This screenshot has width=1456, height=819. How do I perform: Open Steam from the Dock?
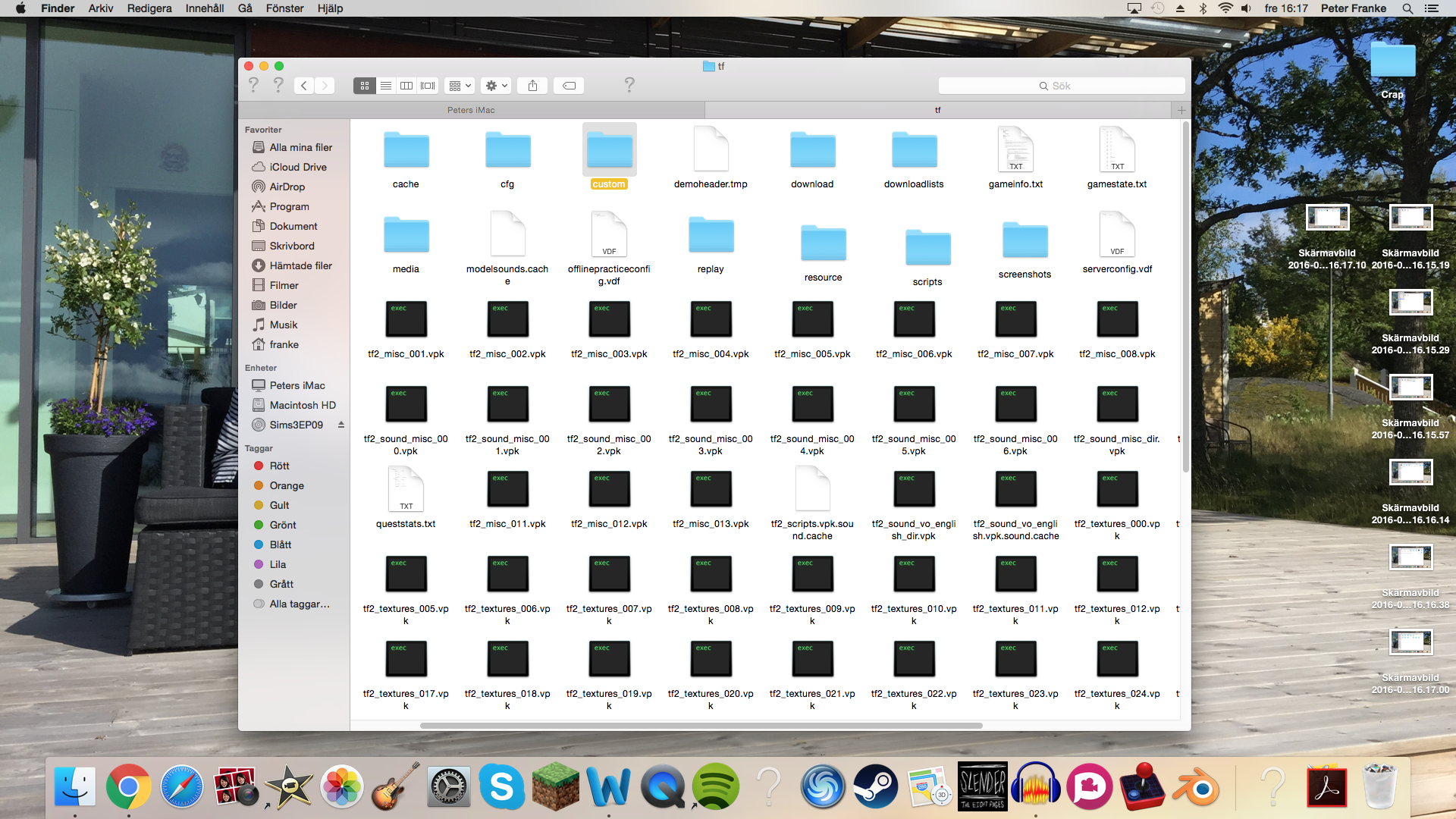(x=876, y=786)
